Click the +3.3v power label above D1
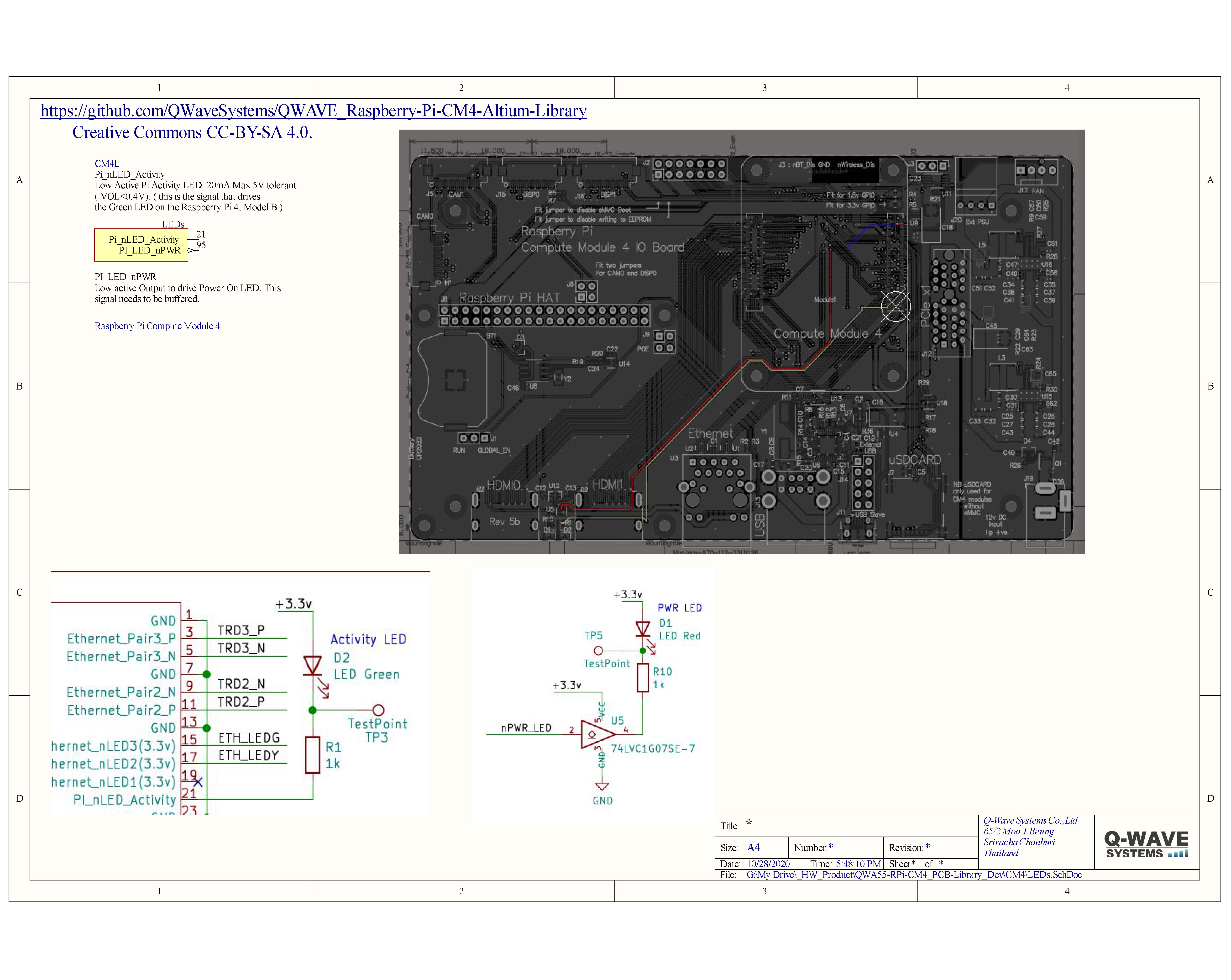The height and width of the screenshot is (980, 1231). (x=628, y=595)
